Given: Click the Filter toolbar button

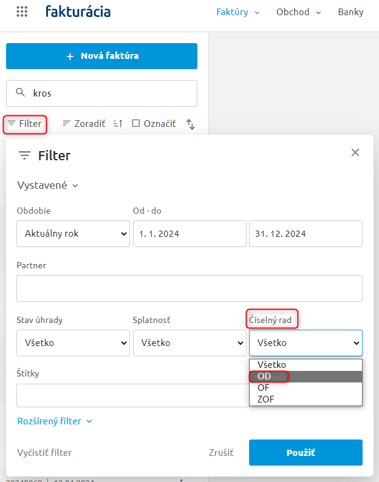Looking at the screenshot, I should [25, 124].
